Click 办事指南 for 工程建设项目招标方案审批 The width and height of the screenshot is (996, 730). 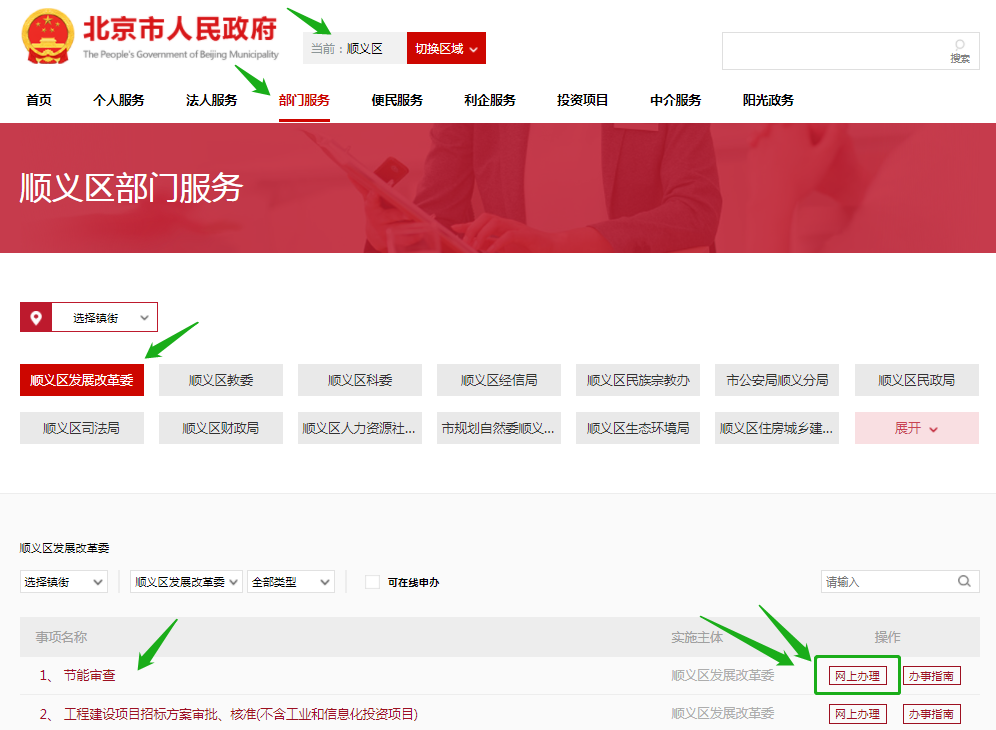[932, 714]
